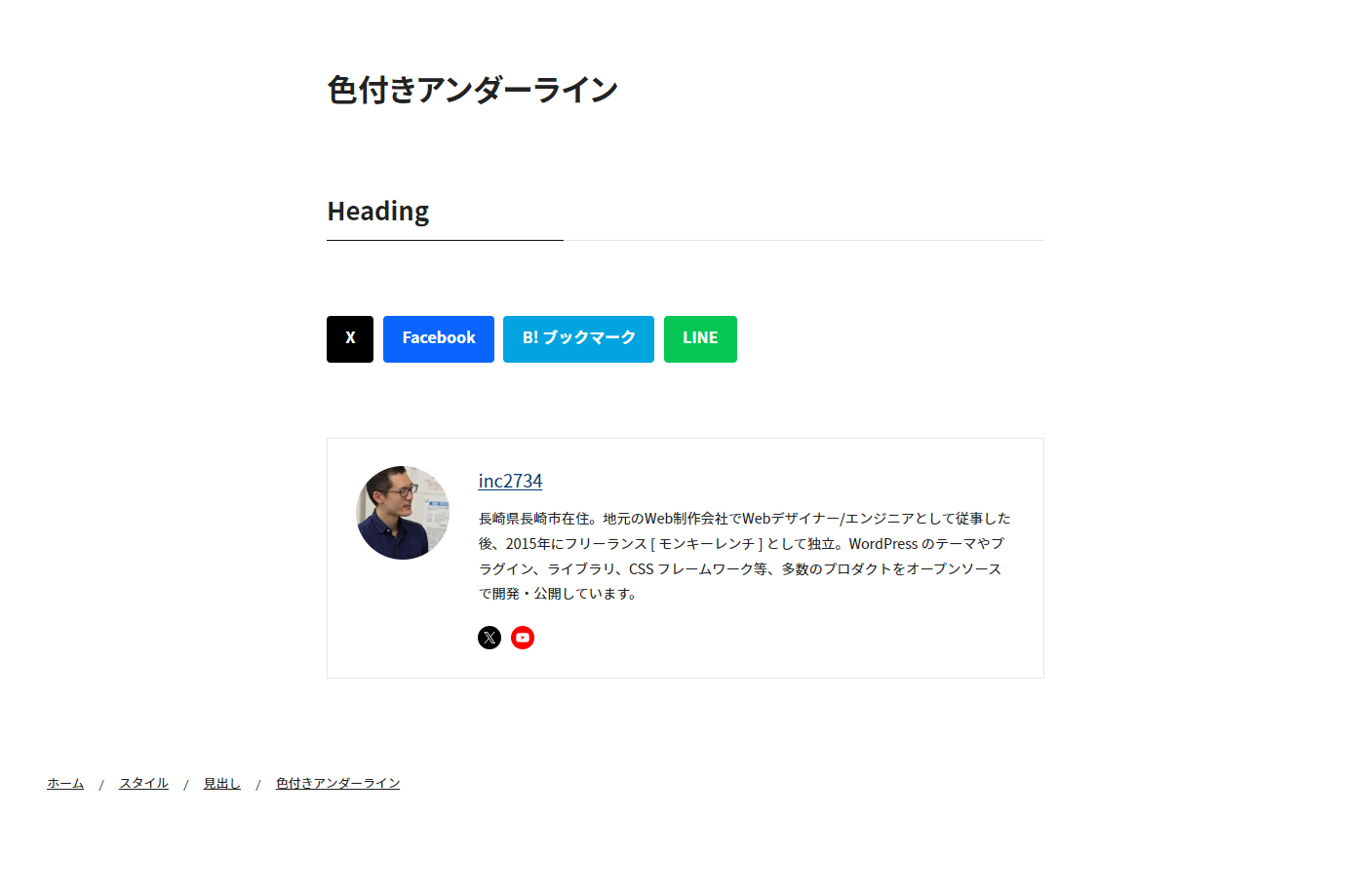Screen dimensions: 1371x896
Task: Click the slash separator after スタイル
Action: coord(186,784)
